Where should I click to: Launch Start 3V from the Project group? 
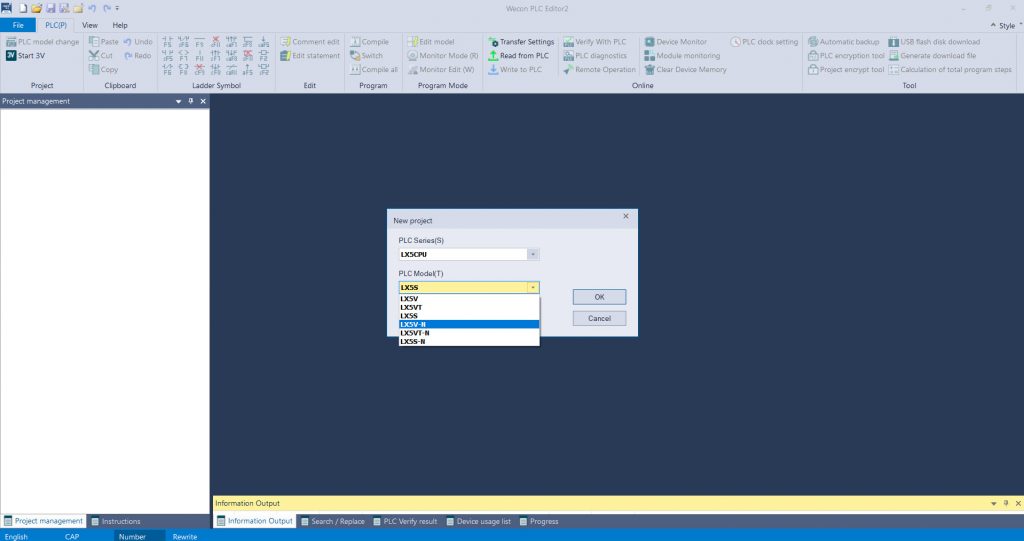pyautogui.click(x=25, y=56)
